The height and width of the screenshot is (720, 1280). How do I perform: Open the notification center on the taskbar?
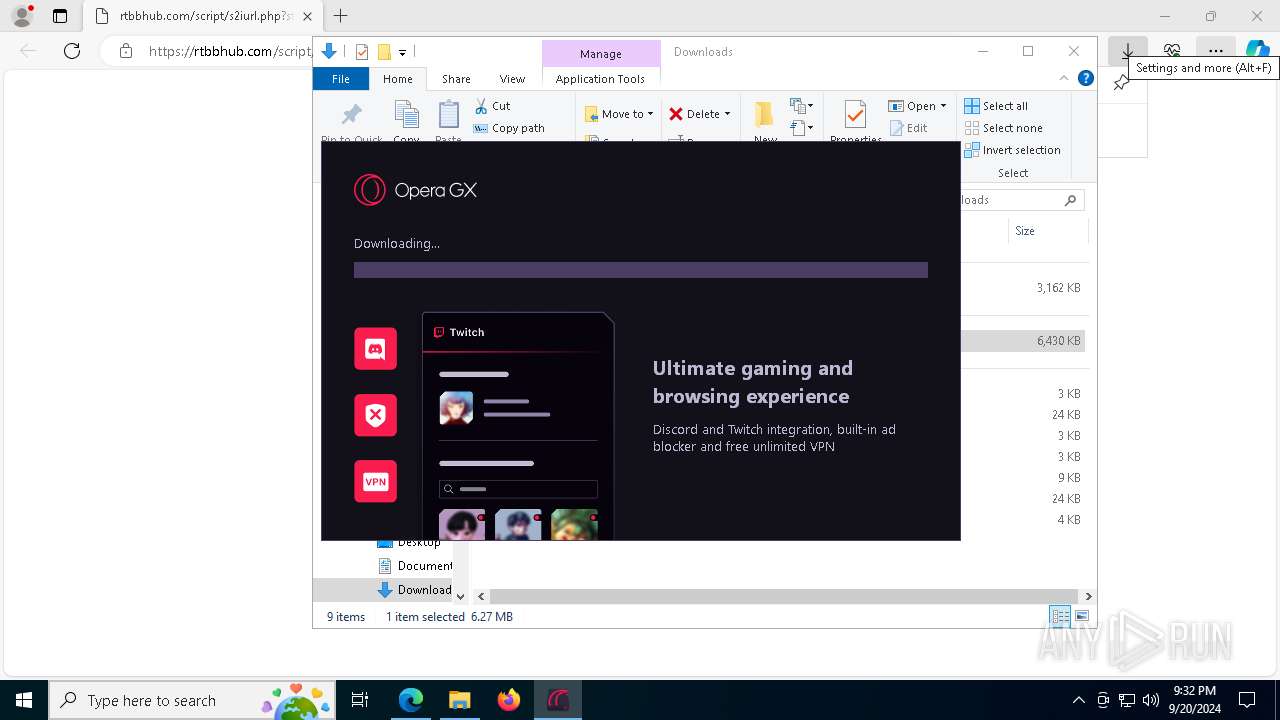point(1247,700)
